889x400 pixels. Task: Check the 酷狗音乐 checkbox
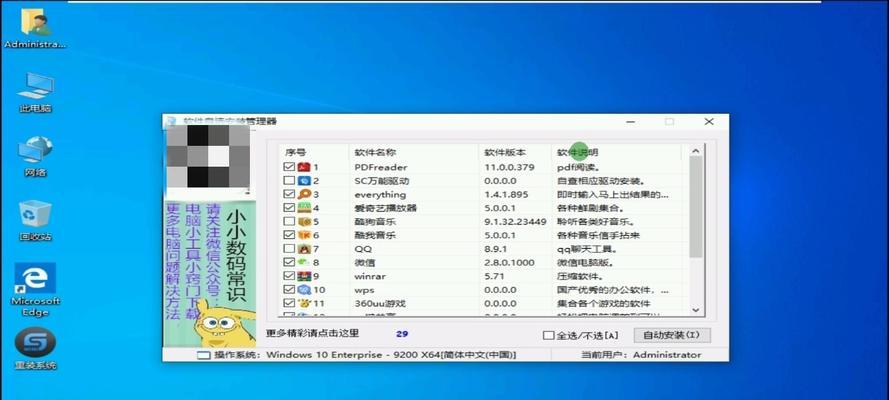tap(289, 222)
